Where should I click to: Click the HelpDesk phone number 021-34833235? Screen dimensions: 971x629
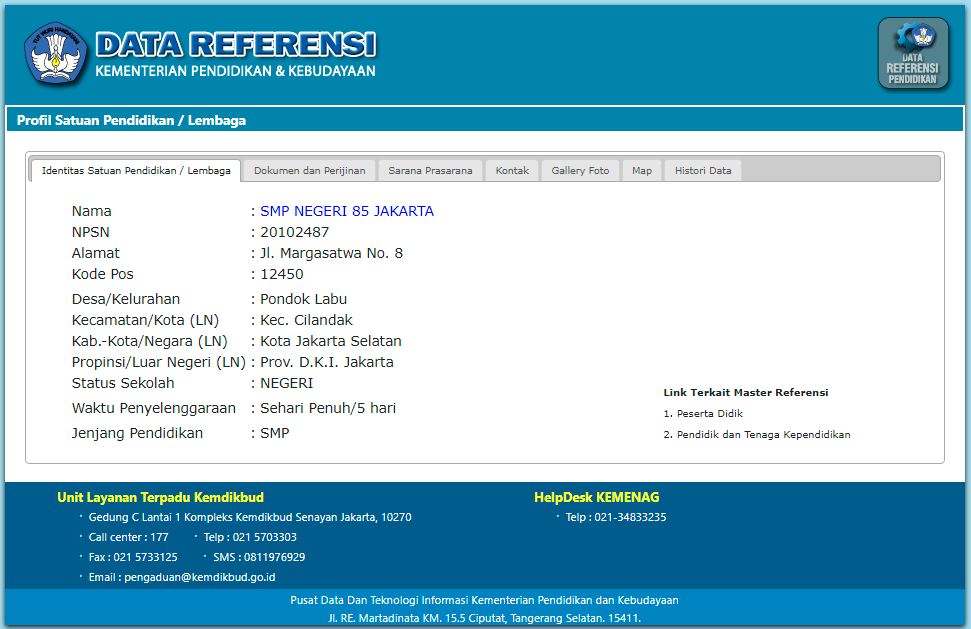click(x=616, y=517)
